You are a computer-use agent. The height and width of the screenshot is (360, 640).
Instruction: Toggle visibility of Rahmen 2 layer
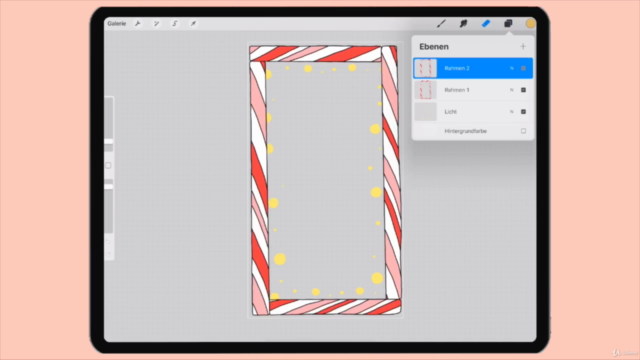coord(523,68)
